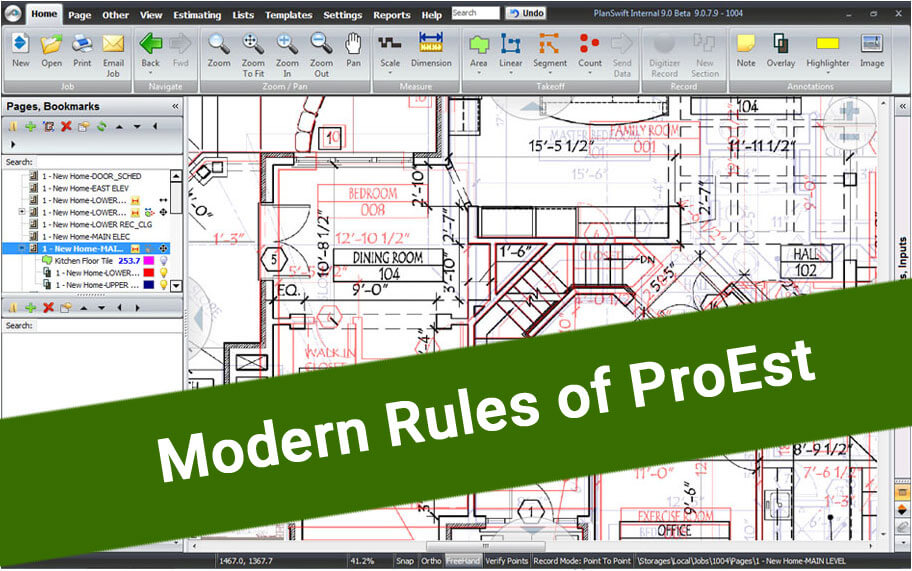Click navy swatch on New Home-UPPER overlay
912x571 pixels.
(149, 285)
